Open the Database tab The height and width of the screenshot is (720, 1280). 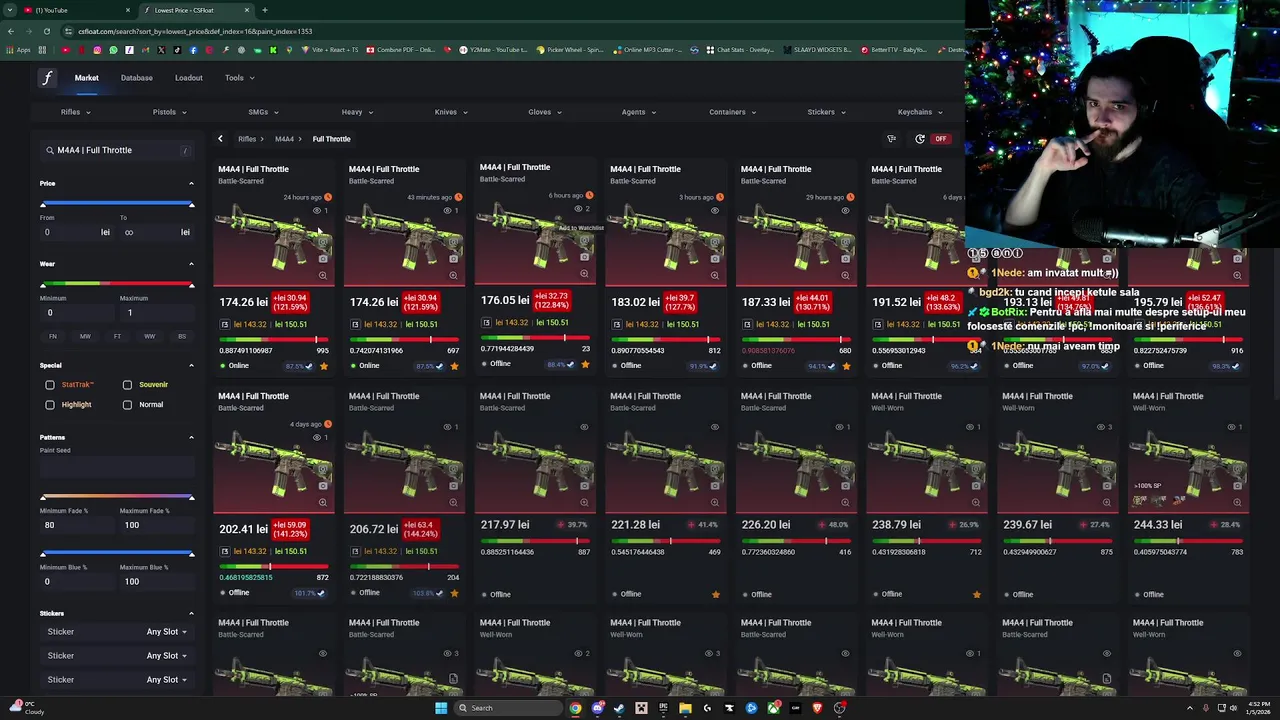(137, 78)
